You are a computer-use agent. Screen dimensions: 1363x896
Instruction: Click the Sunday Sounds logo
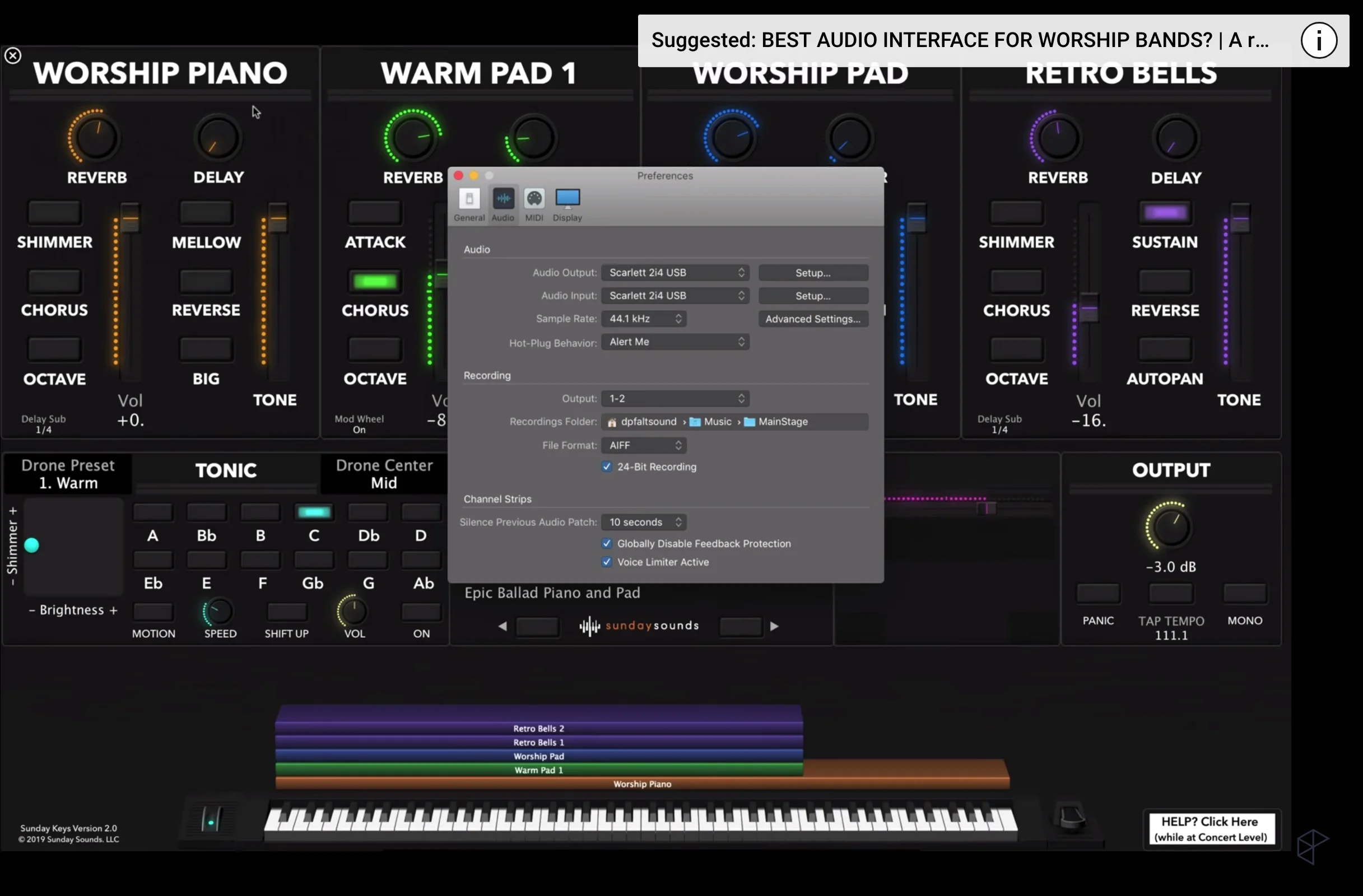[x=639, y=626]
